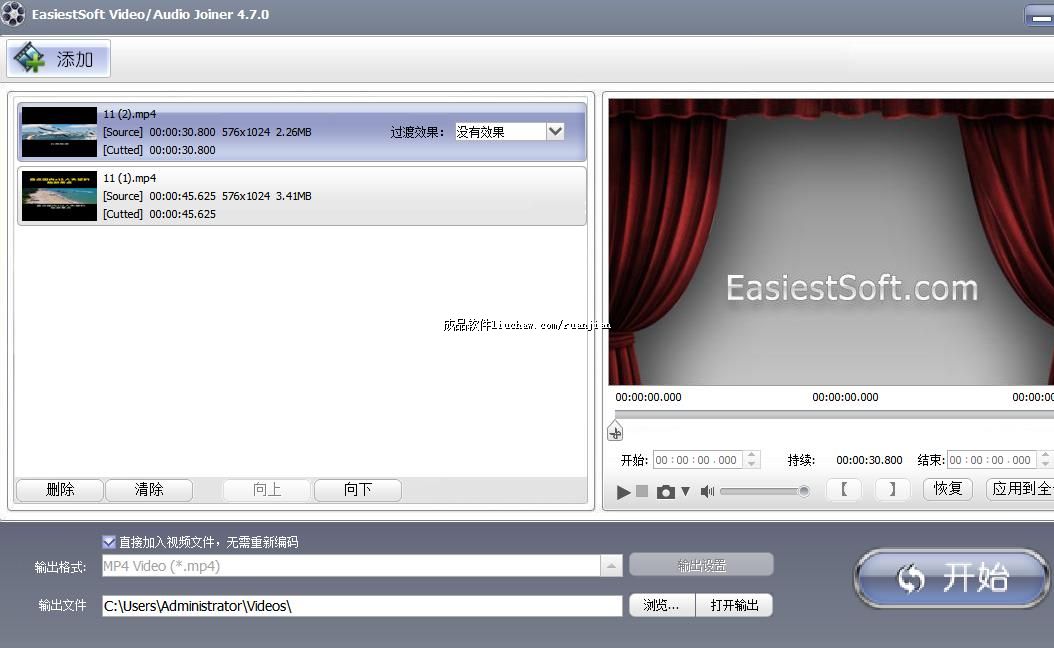Click the 开始 start time stepper arrows

[x=752, y=460]
